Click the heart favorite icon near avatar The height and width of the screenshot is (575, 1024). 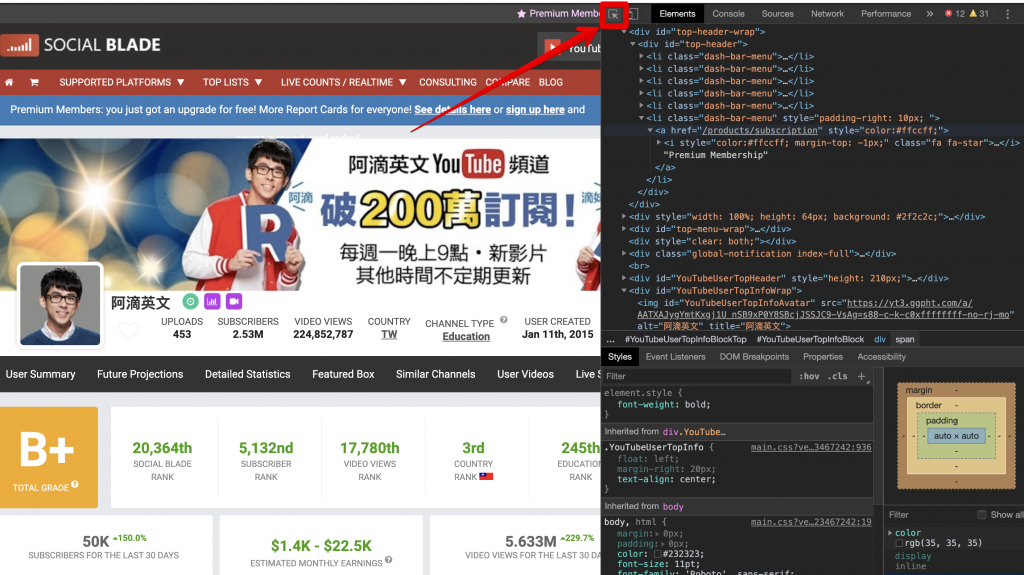(129, 331)
